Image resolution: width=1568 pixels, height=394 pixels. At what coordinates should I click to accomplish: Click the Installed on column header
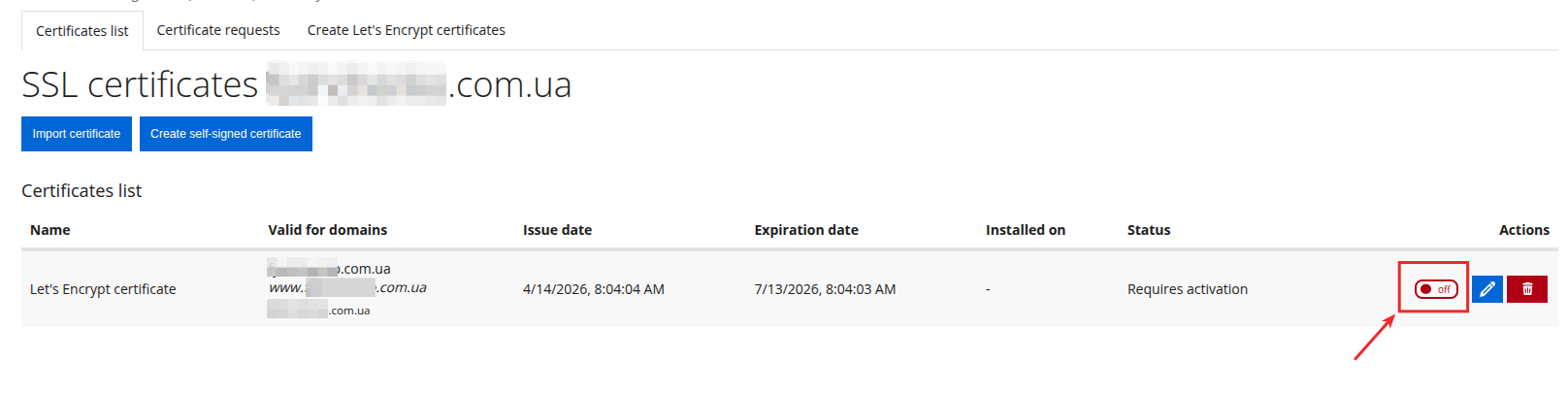coord(1025,230)
